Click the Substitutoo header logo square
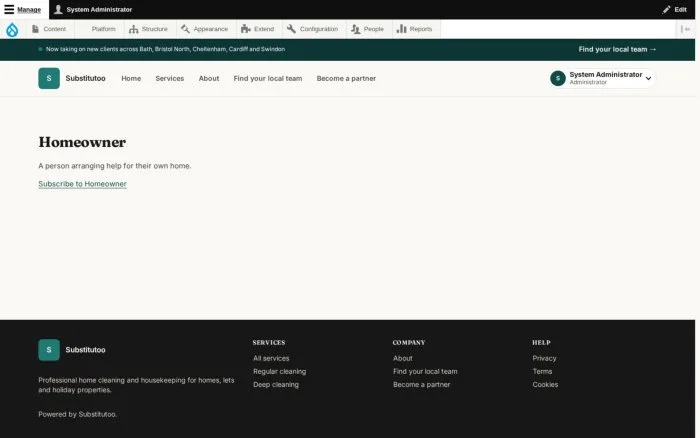 pyautogui.click(x=49, y=78)
